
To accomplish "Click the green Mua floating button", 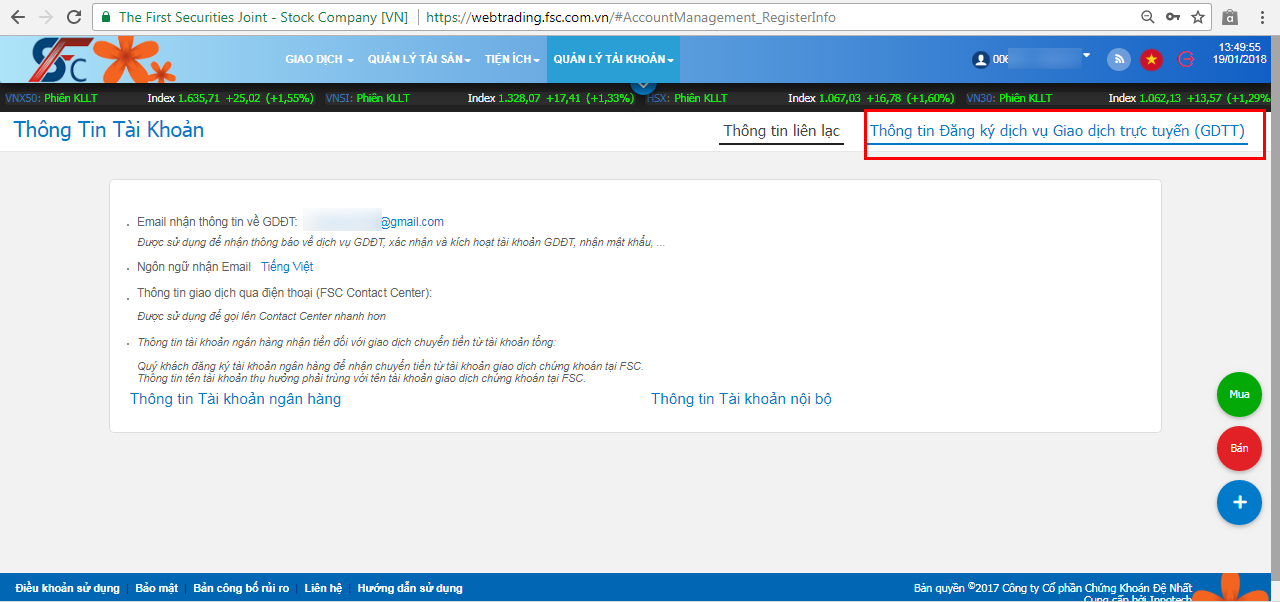I will (1239, 394).
